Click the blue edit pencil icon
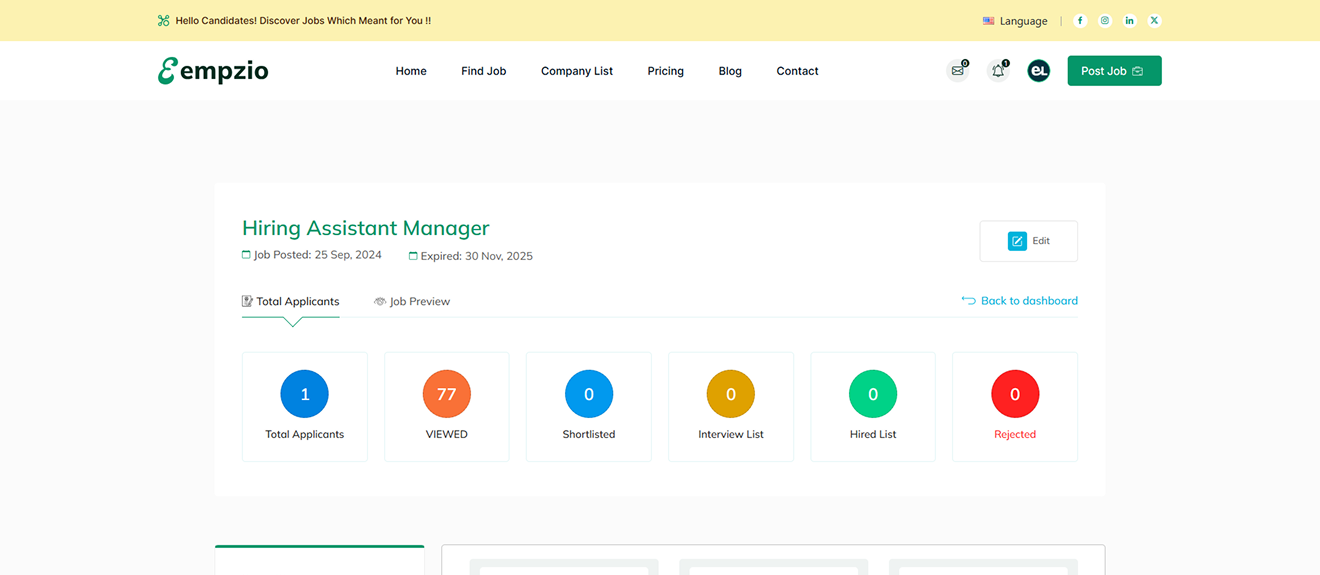 pos(1017,241)
